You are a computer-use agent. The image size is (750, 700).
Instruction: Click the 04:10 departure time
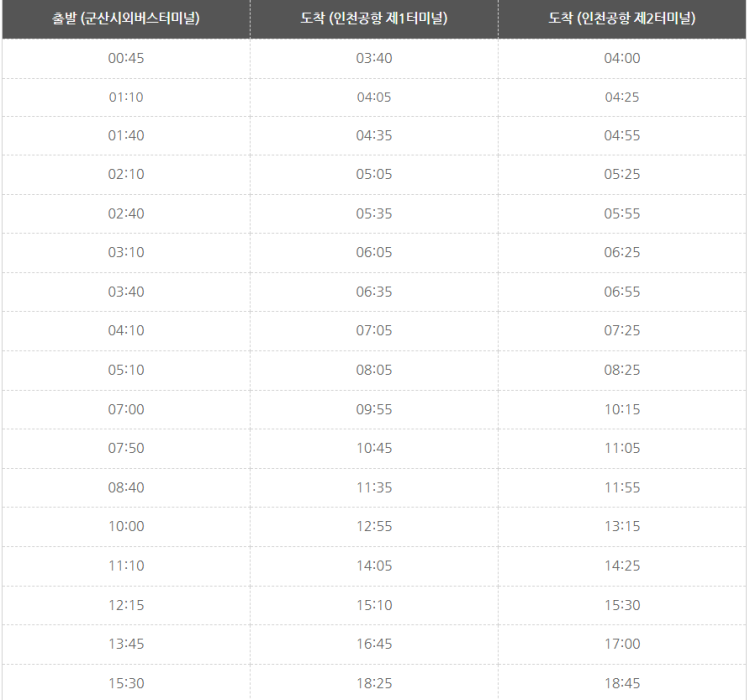pos(126,330)
